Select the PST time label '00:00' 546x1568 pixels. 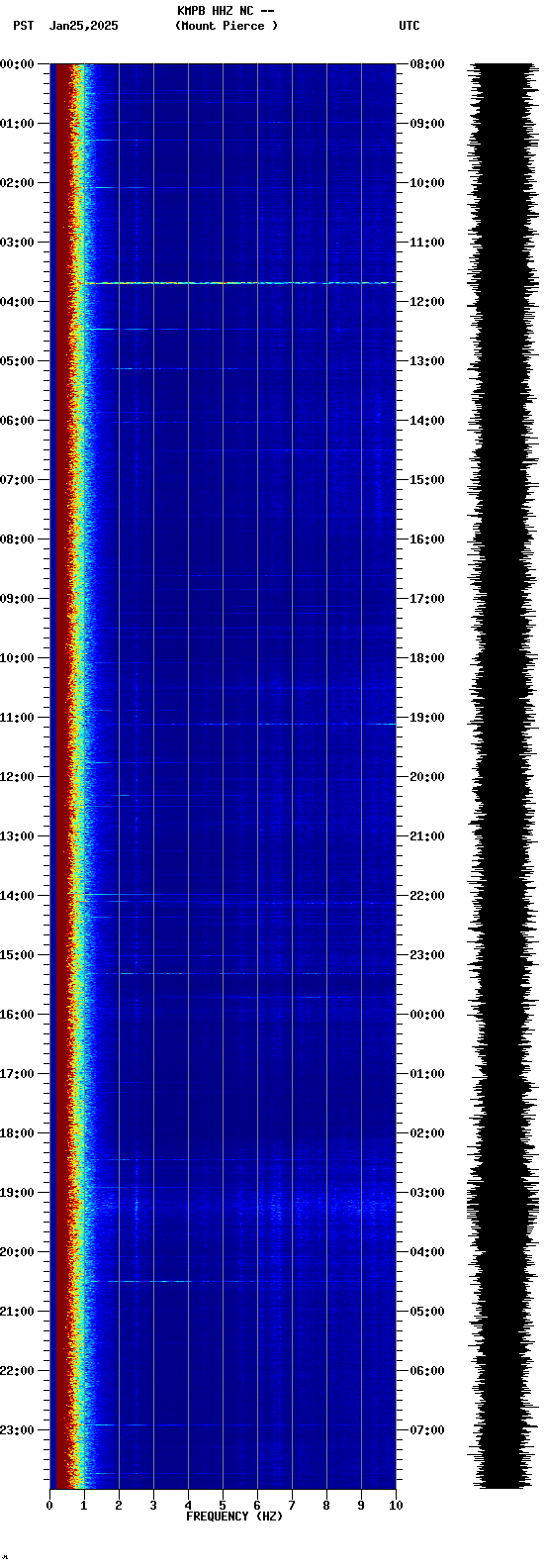(17, 64)
